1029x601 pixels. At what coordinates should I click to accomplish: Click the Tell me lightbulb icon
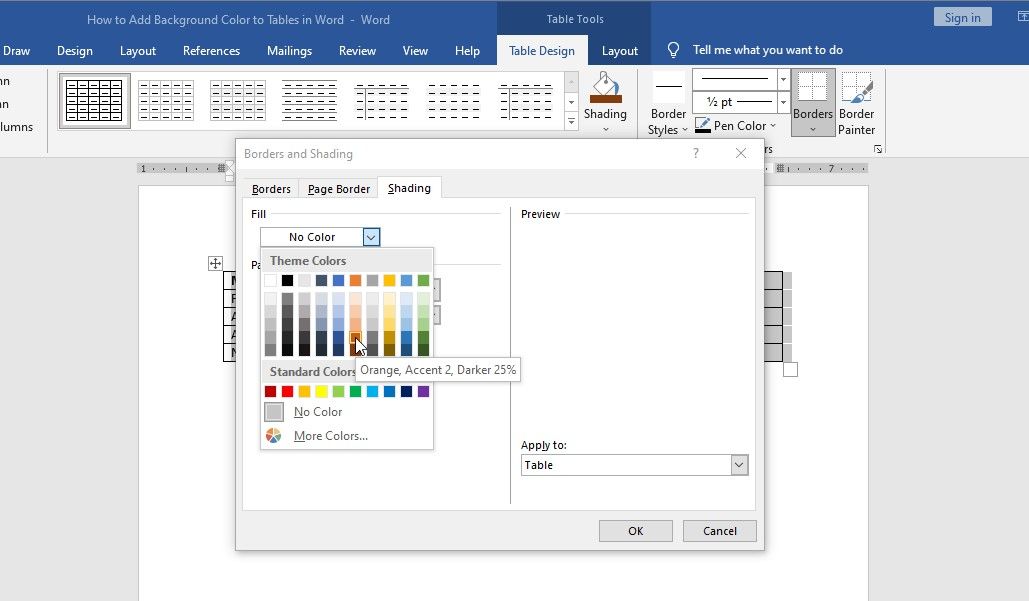(x=674, y=50)
